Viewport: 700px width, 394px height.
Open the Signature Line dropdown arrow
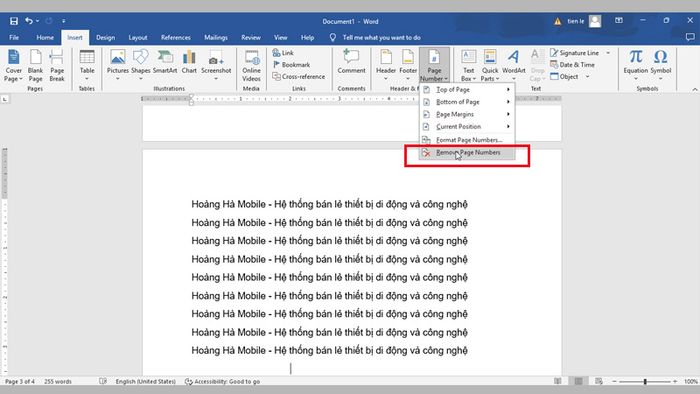pos(608,53)
